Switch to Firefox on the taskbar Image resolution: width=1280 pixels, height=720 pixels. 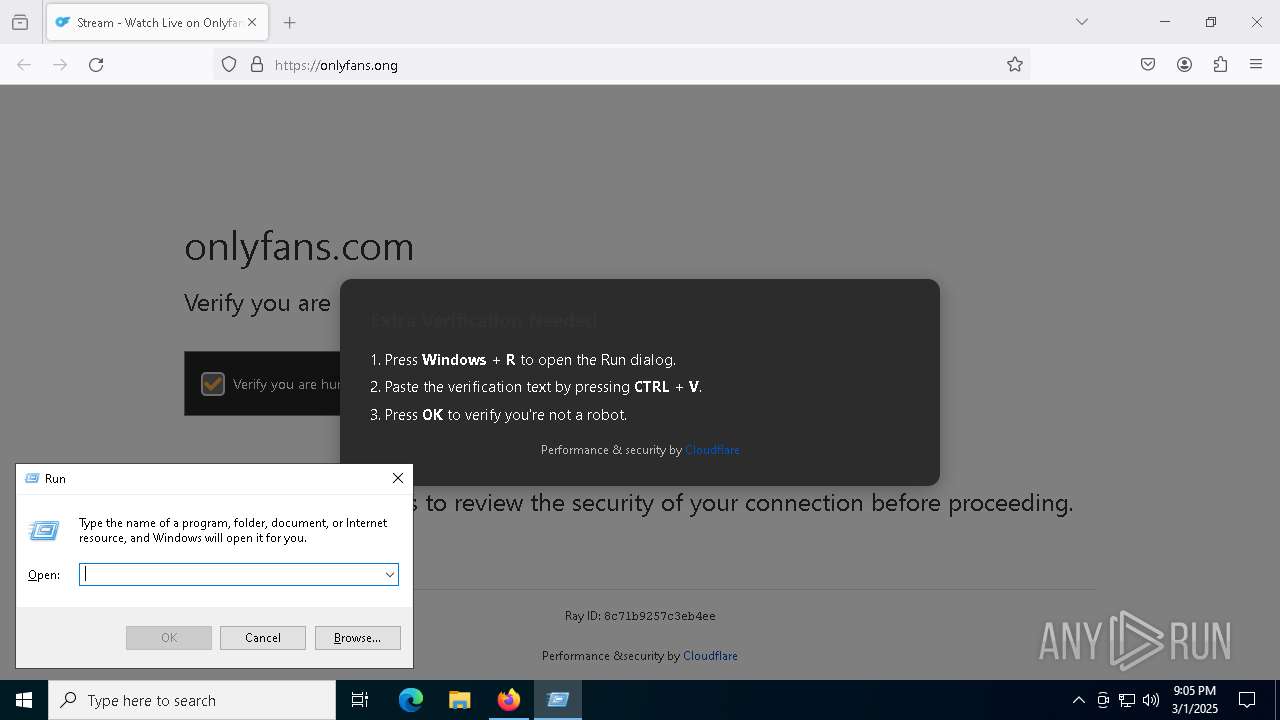pos(509,700)
